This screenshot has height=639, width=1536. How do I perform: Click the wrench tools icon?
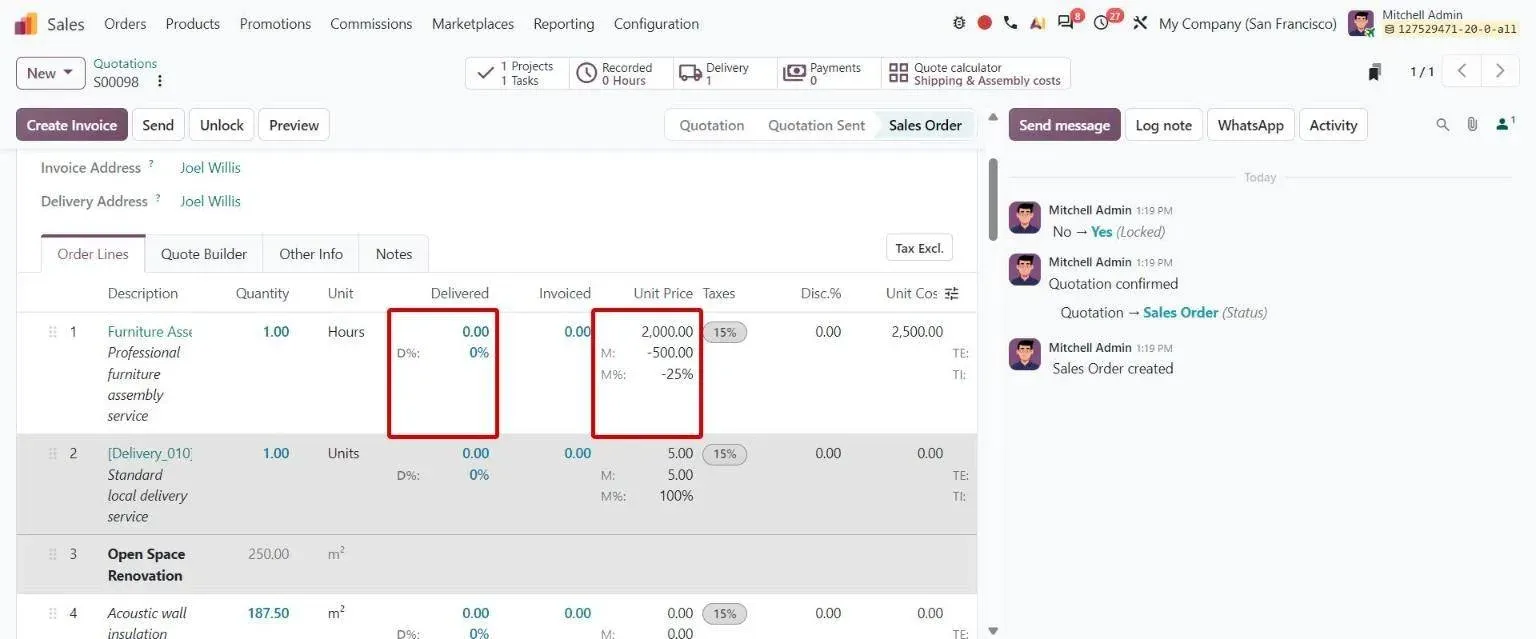(1140, 23)
